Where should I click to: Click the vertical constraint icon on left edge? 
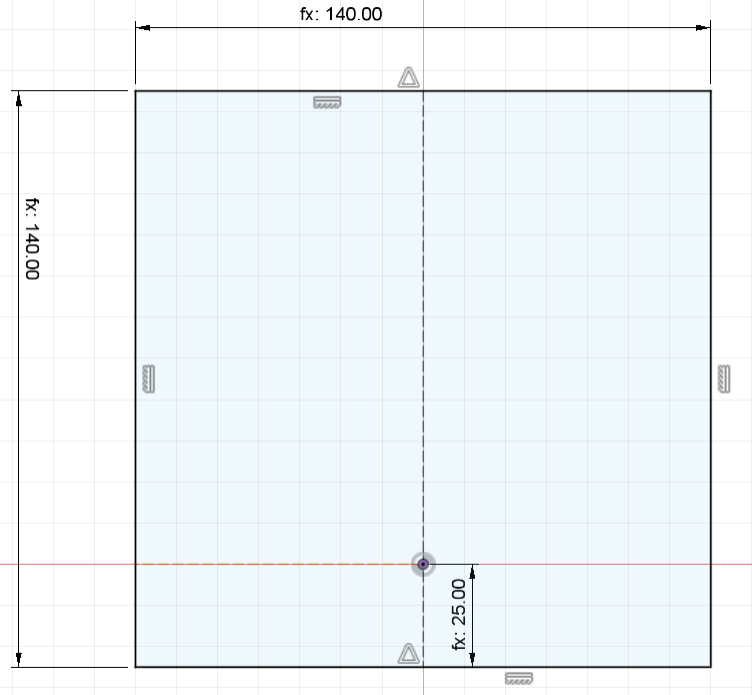tap(149, 379)
